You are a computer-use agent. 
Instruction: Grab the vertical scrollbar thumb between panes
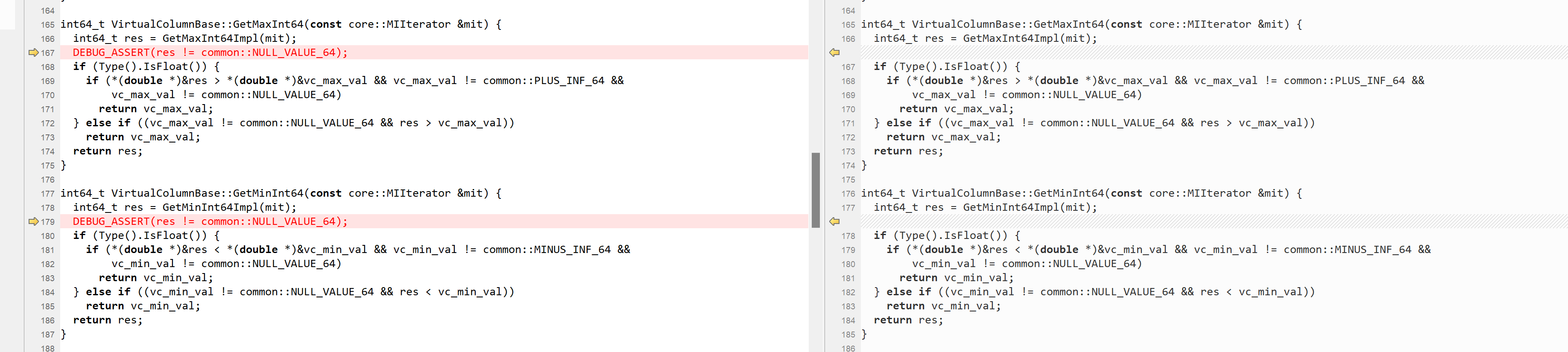point(816,190)
